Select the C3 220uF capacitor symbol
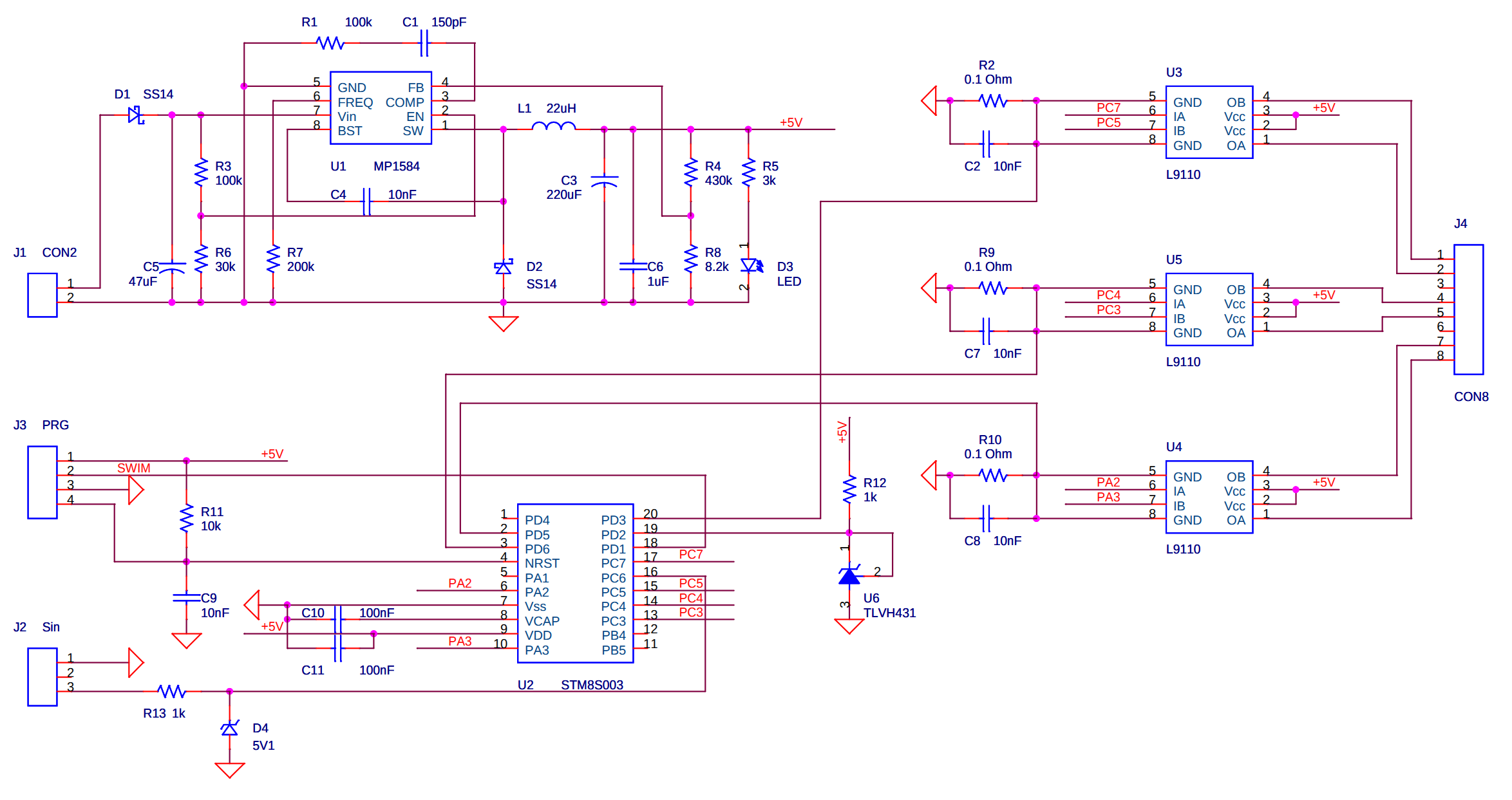Screen dimensions: 1512x800 click(x=604, y=180)
